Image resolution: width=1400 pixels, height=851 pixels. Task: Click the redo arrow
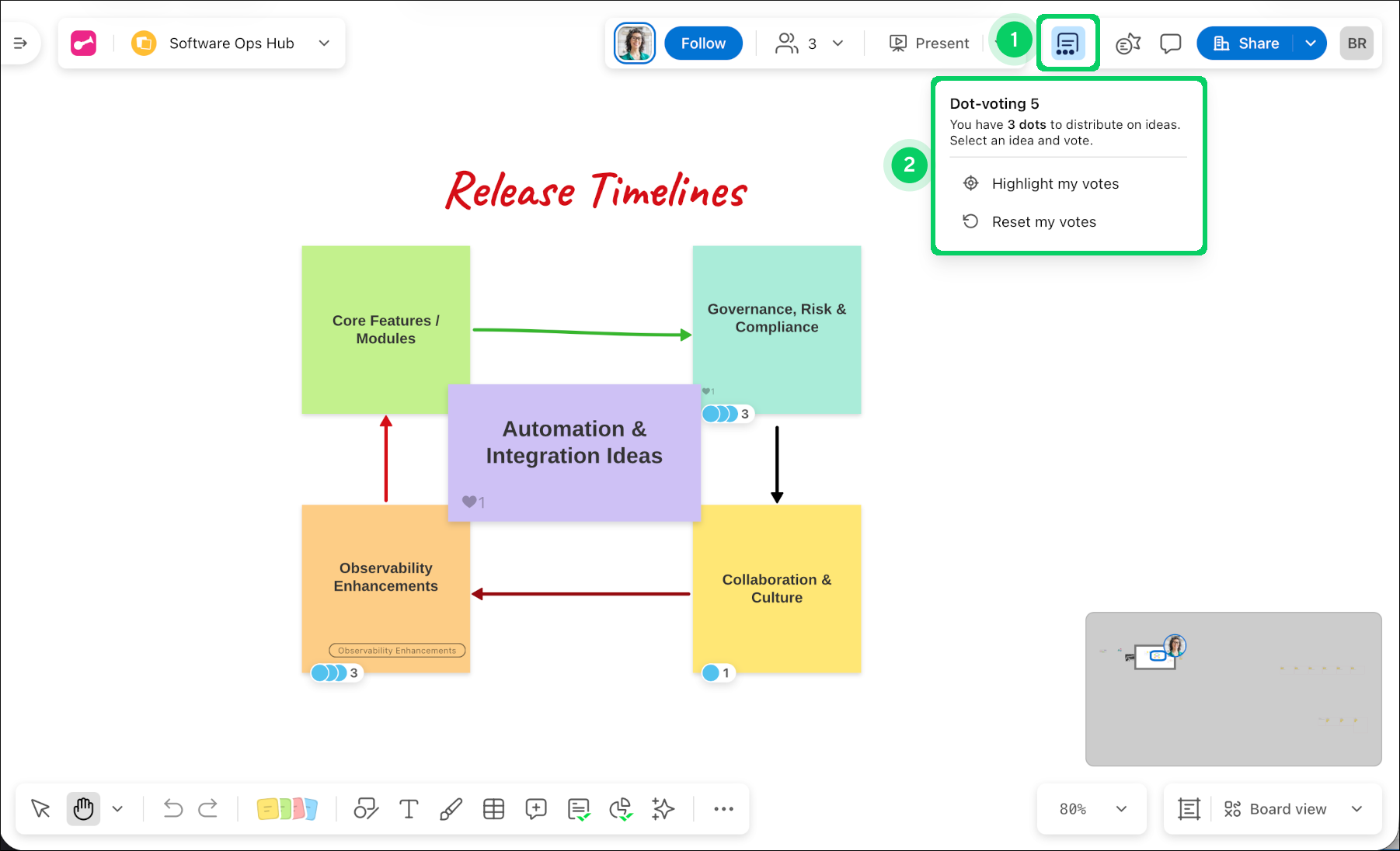pos(208,809)
